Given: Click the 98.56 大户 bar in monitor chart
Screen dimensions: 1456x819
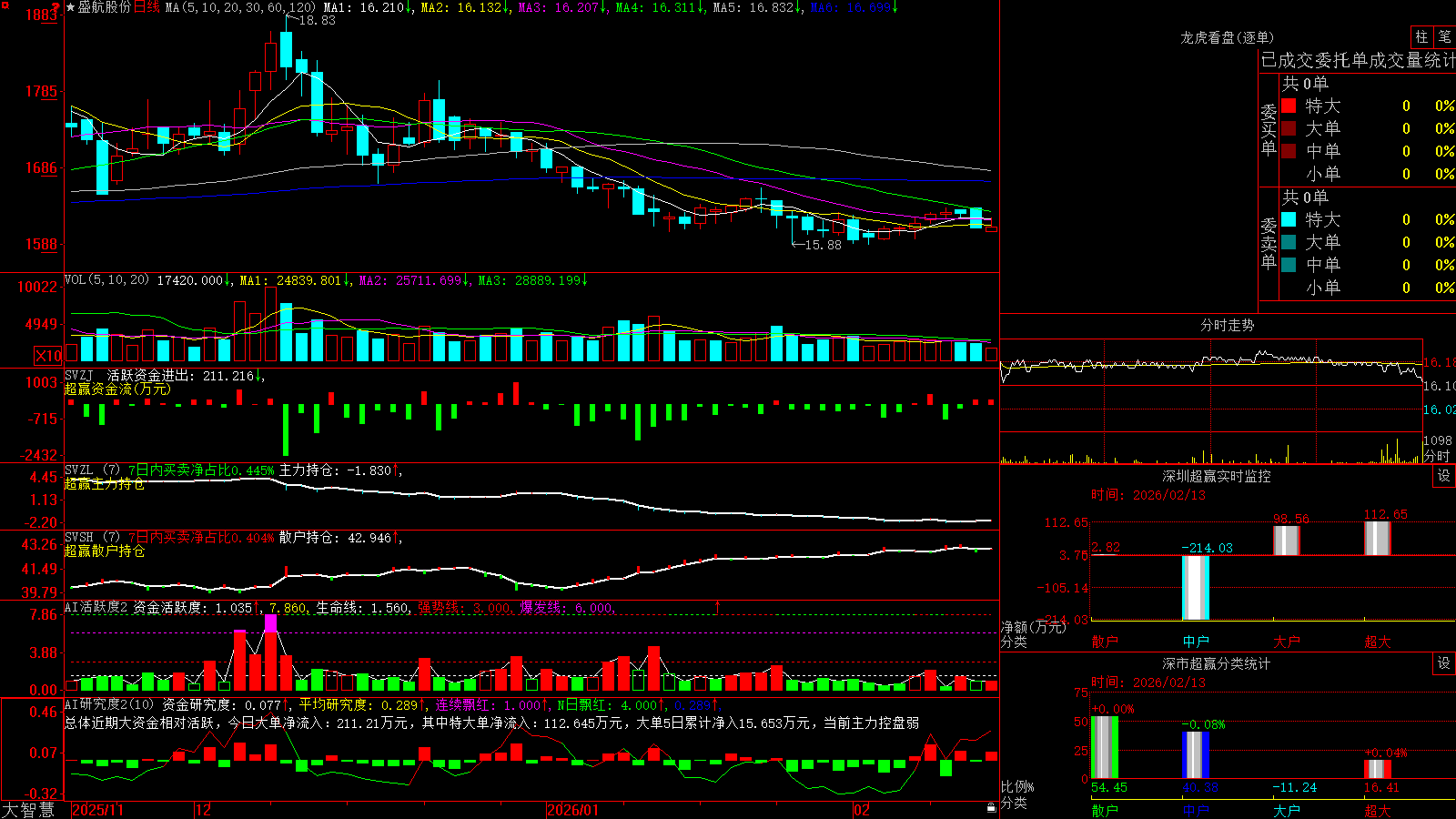Looking at the screenshot, I should (x=1287, y=541).
